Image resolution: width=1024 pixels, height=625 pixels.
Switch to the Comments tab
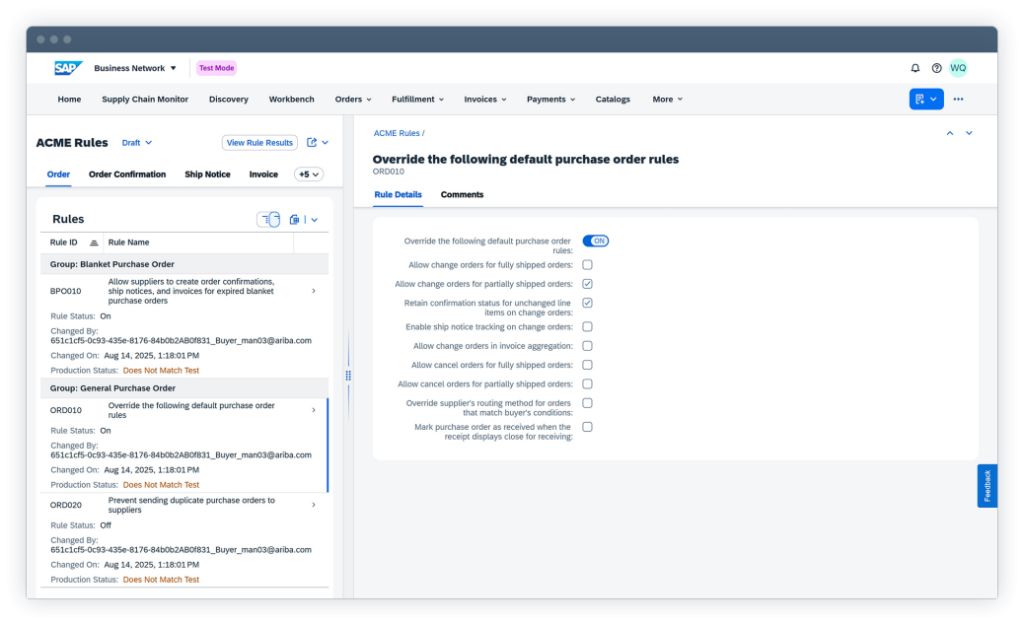[462, 195]
